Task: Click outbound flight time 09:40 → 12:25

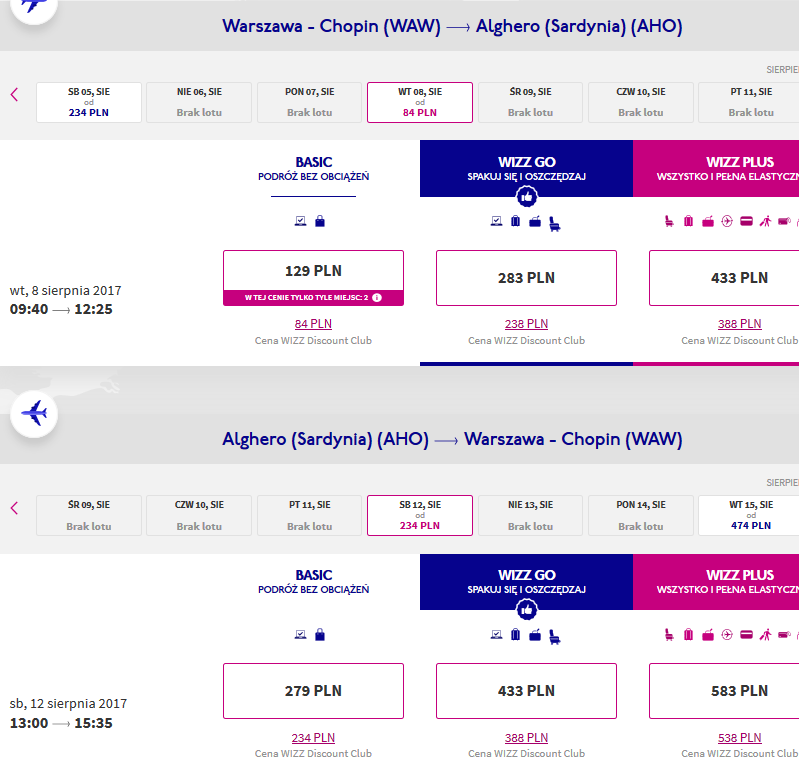Action: [61, 309]
